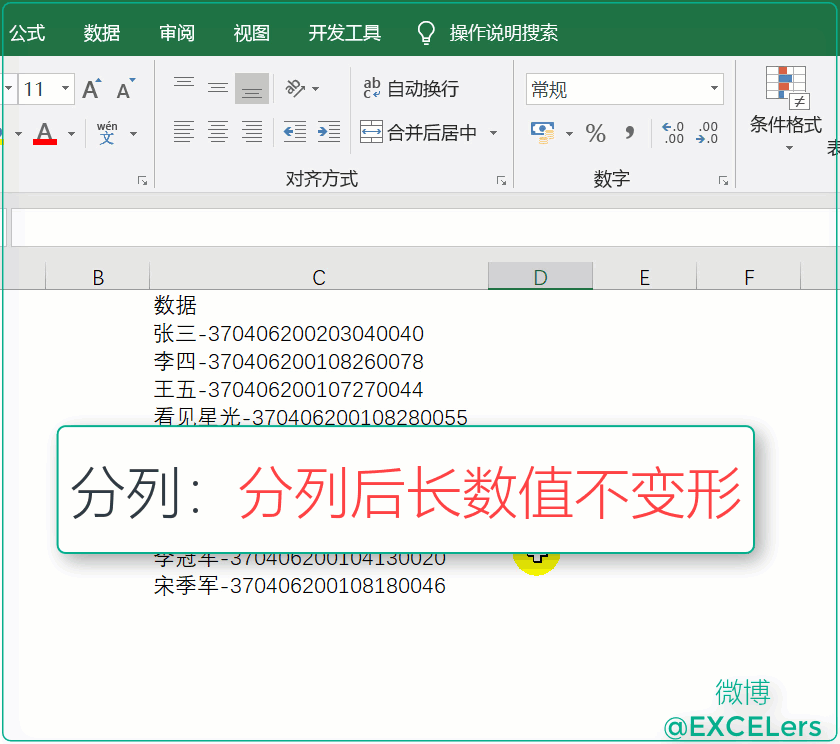Click the Decrease Decimal icon
840x744 pixels.
[x=707, y=133]
